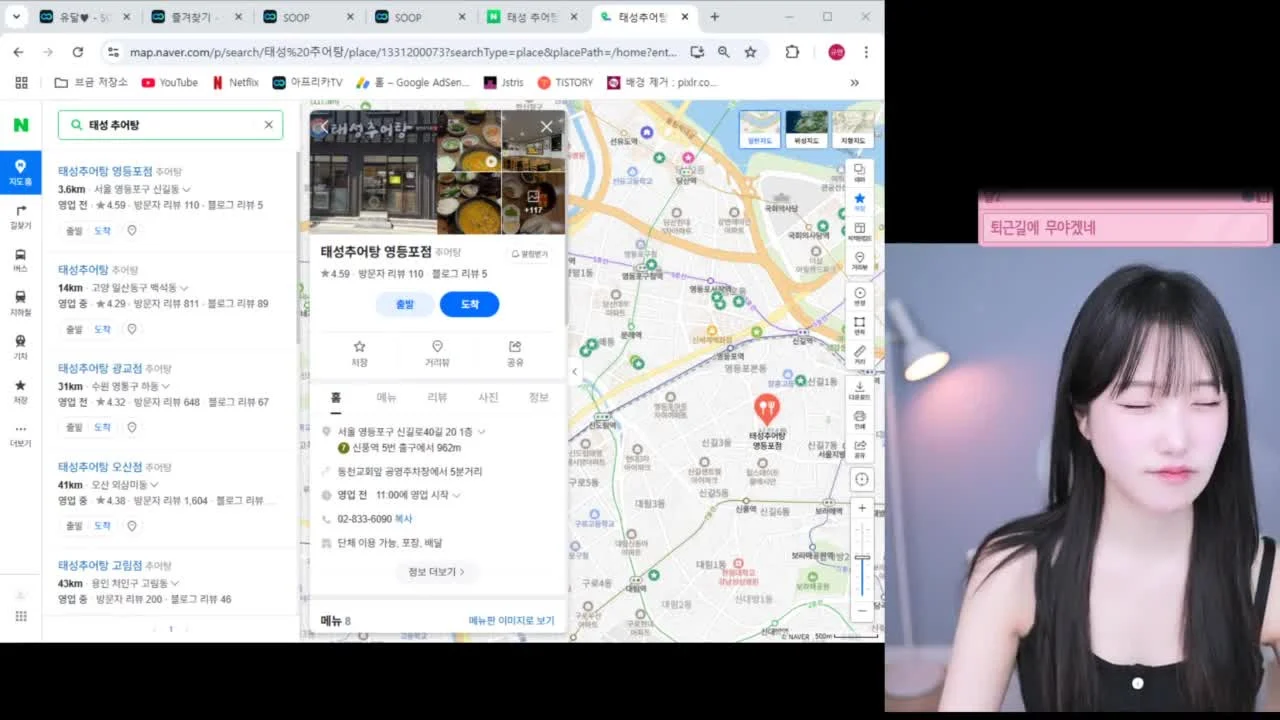Expand address dropdown for 오산 외삼미동 result
Viewport: 1280px width, 720px height.
click(x=153, y=485)
